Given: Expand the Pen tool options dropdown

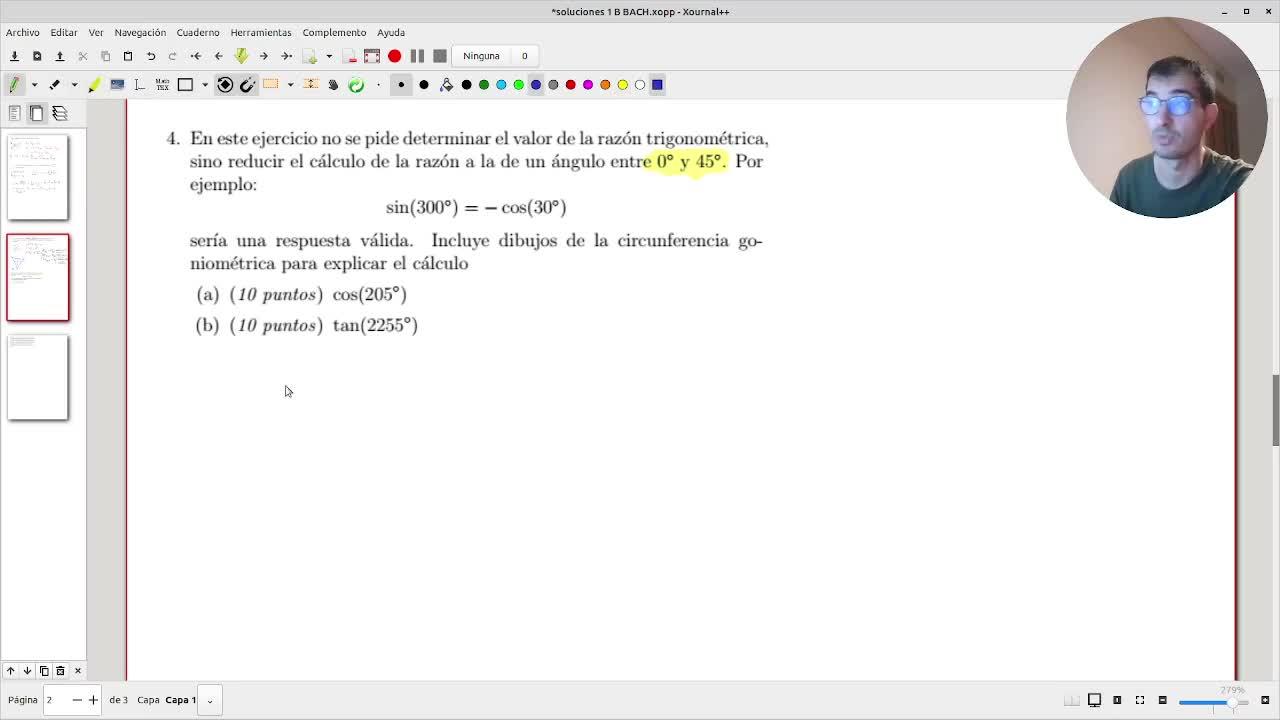Looking at the screenshot, I should coord(34,85).
